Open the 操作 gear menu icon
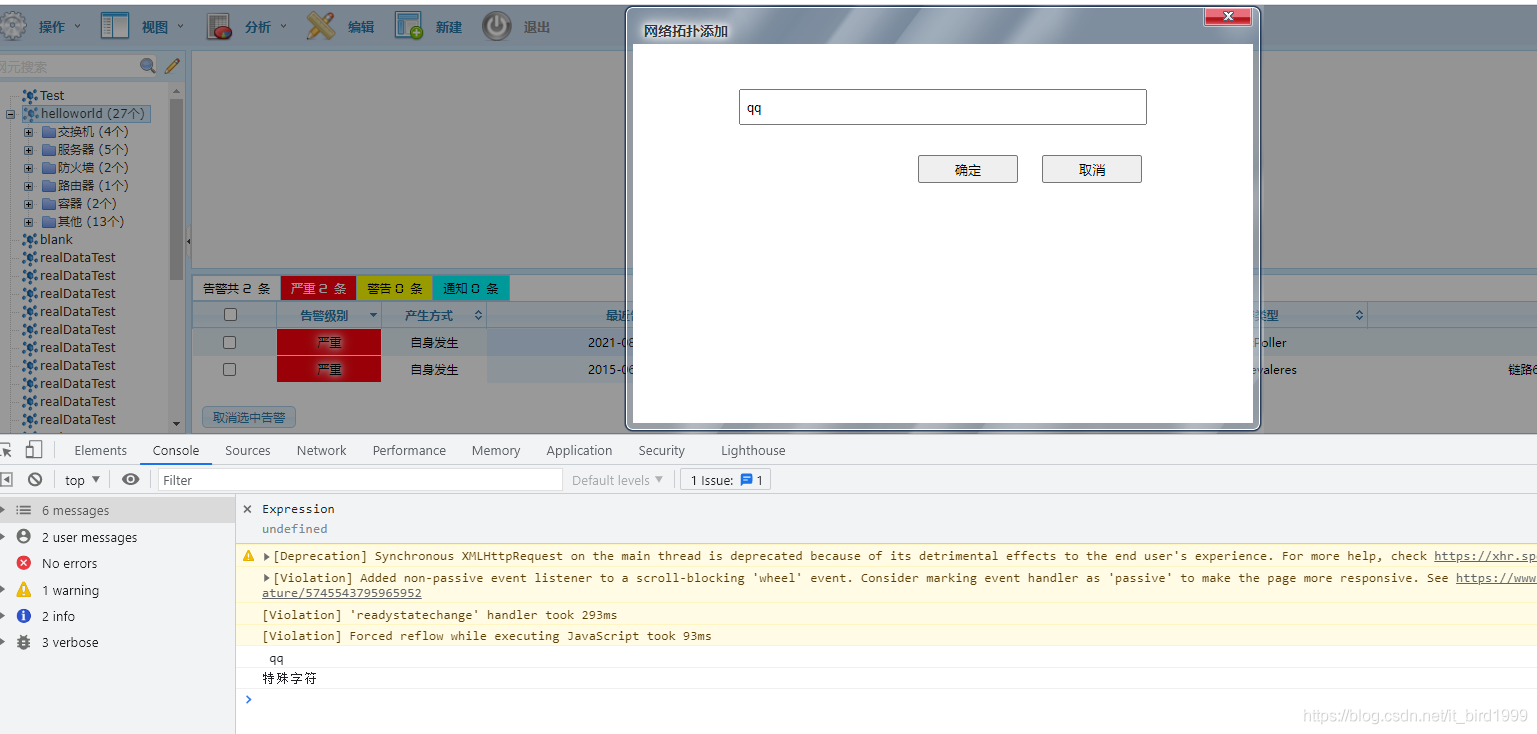This screenshot has height=734, width=1537. [14, 25]
